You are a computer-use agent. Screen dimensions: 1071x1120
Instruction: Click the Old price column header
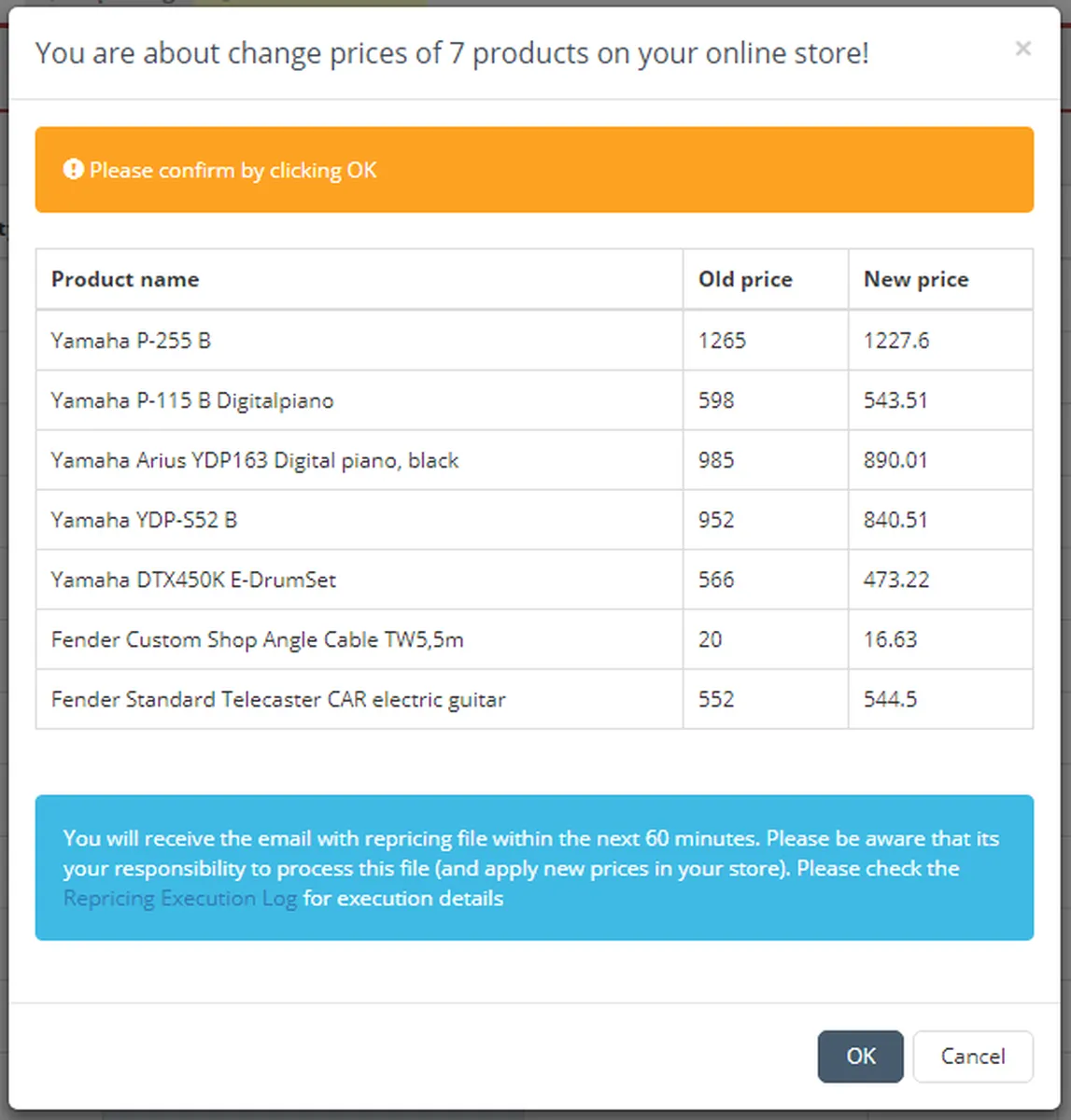pyautogui.click(x=745, y=279)
